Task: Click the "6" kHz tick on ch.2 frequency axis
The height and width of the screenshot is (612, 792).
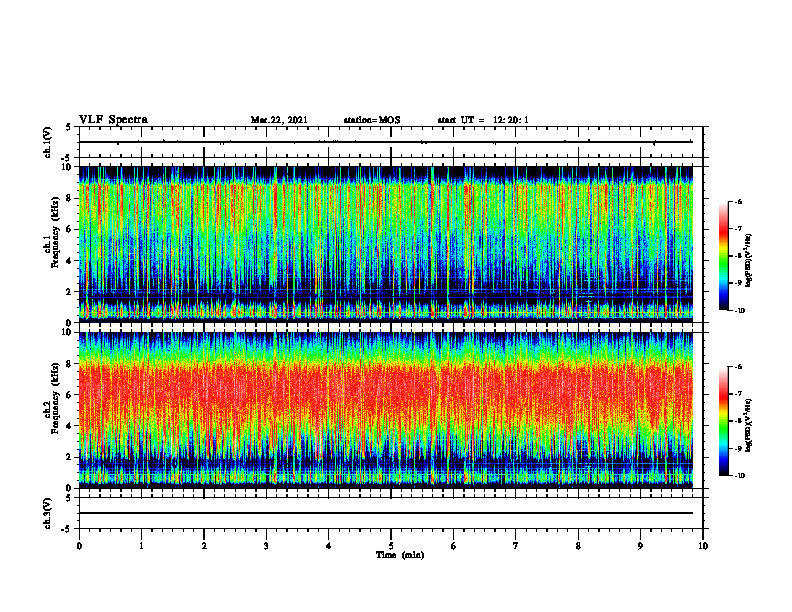Action: pyautogui.click(x=70, y=395)
